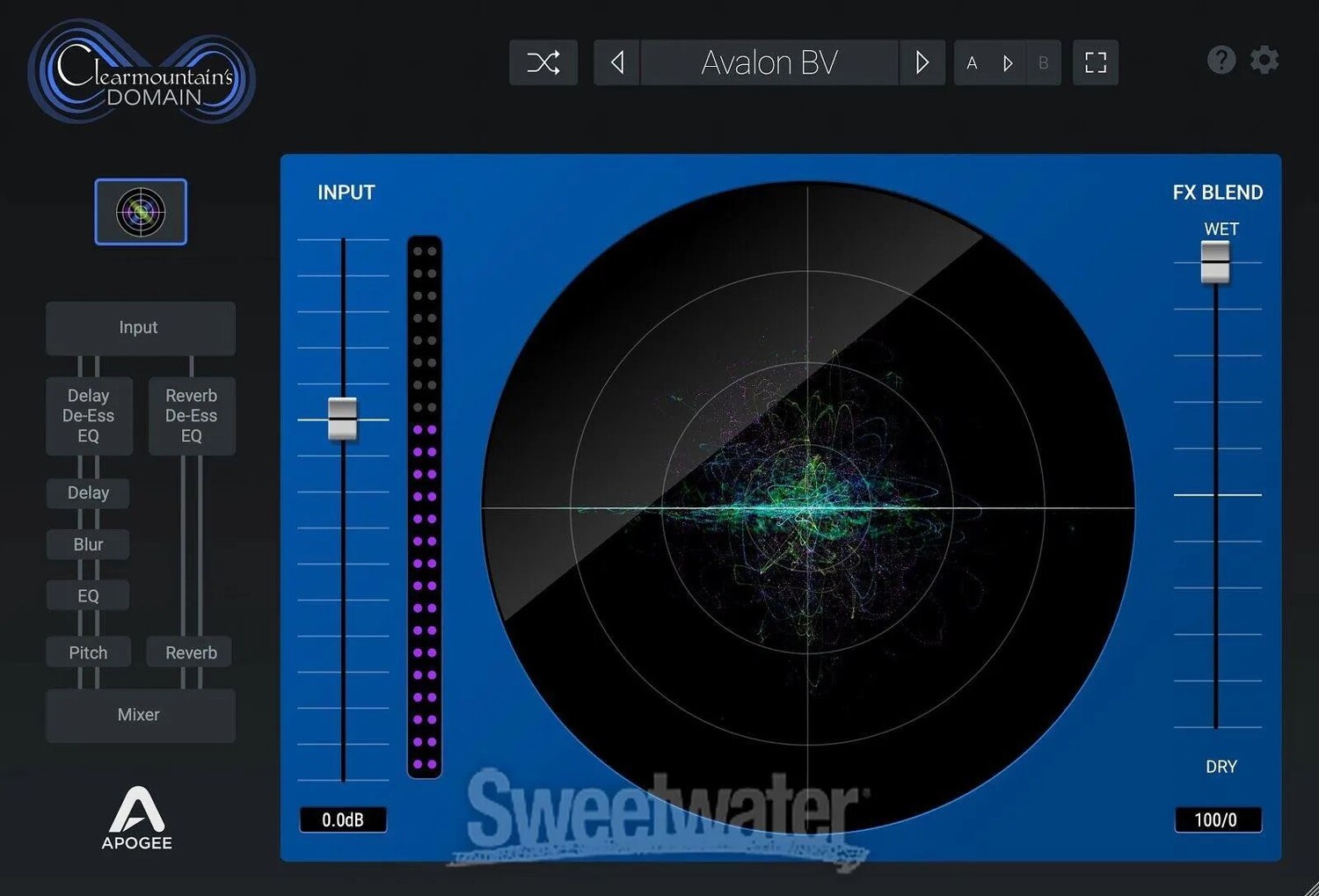
Task: Open the Reverb De-Ess EQ module
Action: pos(192,416)
